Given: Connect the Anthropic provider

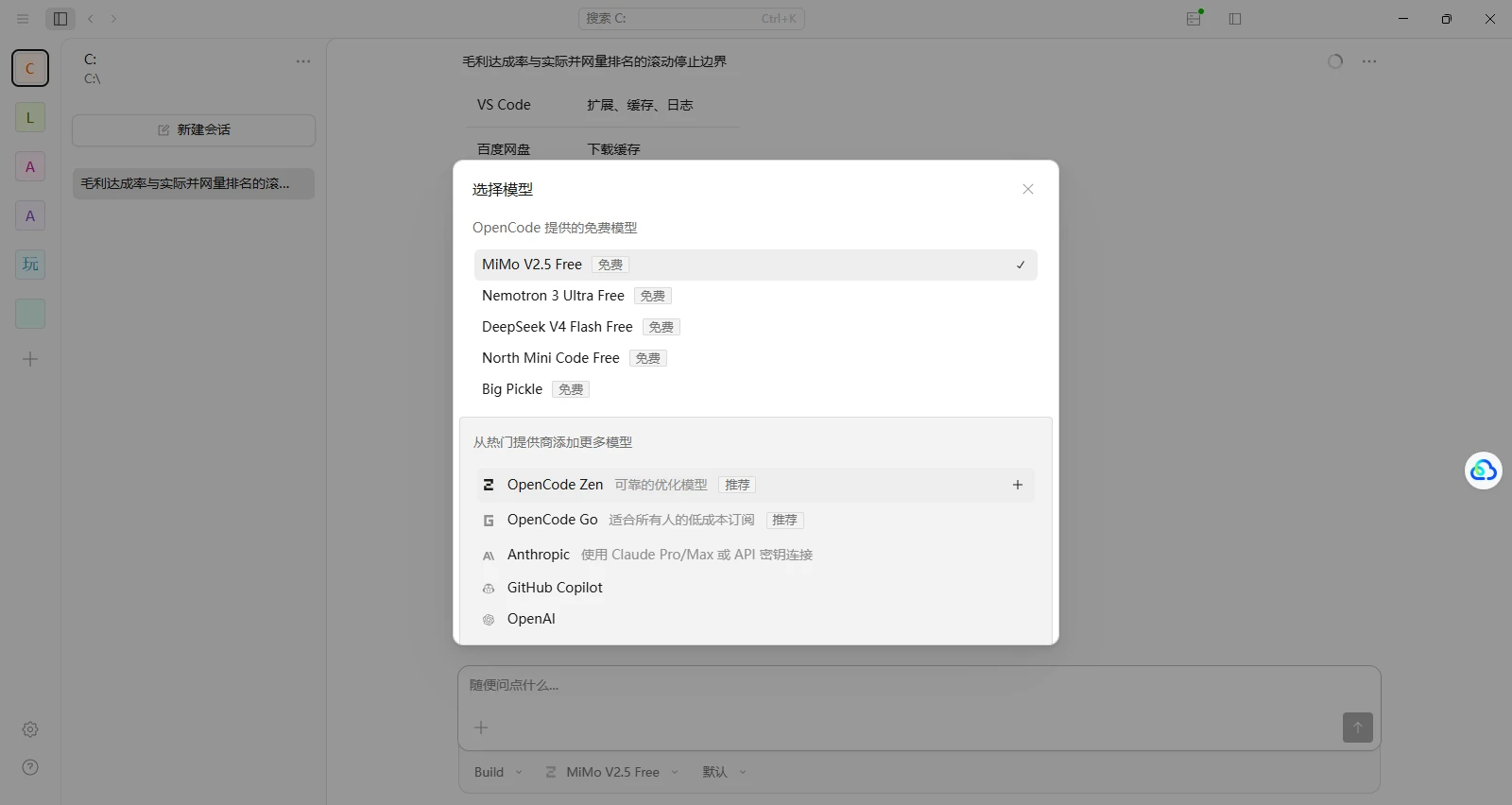Looking at the screenshot, I should tap(756, 555).
